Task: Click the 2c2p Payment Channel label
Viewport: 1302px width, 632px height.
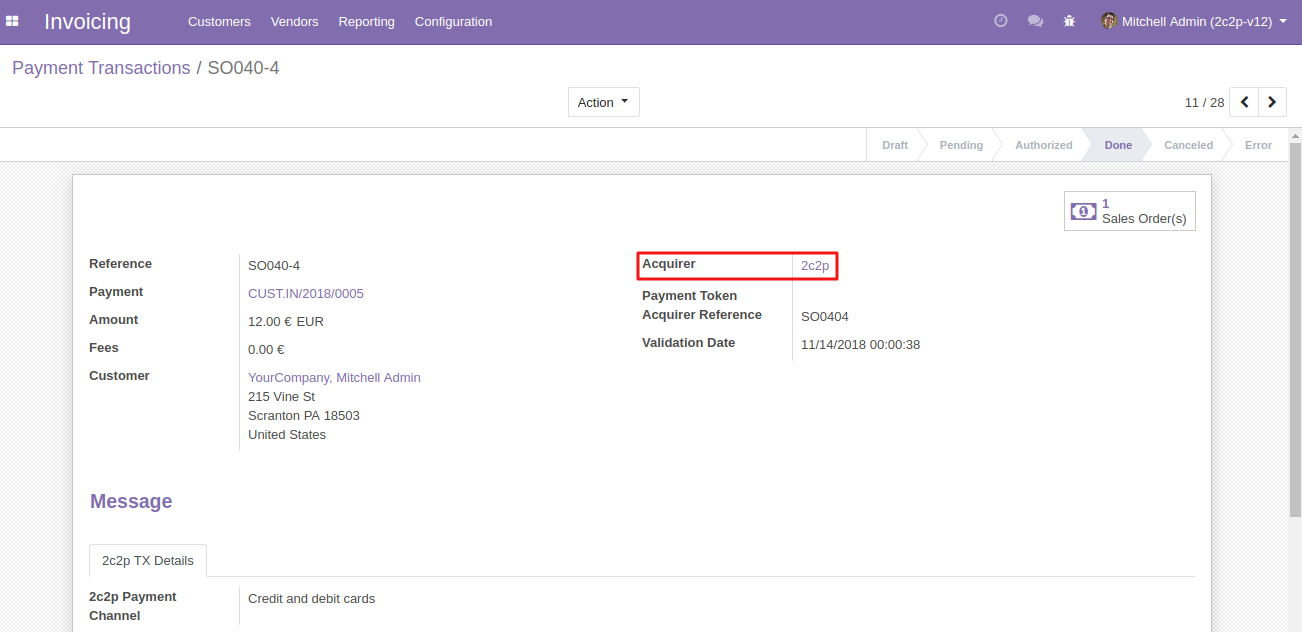Action: point(132,606)
